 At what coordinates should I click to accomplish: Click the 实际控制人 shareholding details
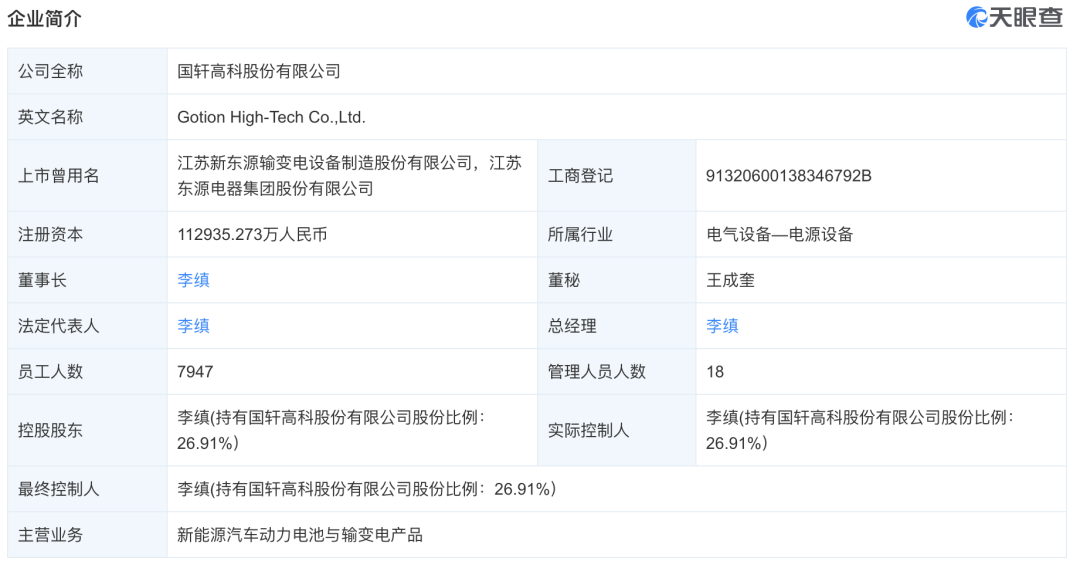pyautogui.click(x=860, y=430)
